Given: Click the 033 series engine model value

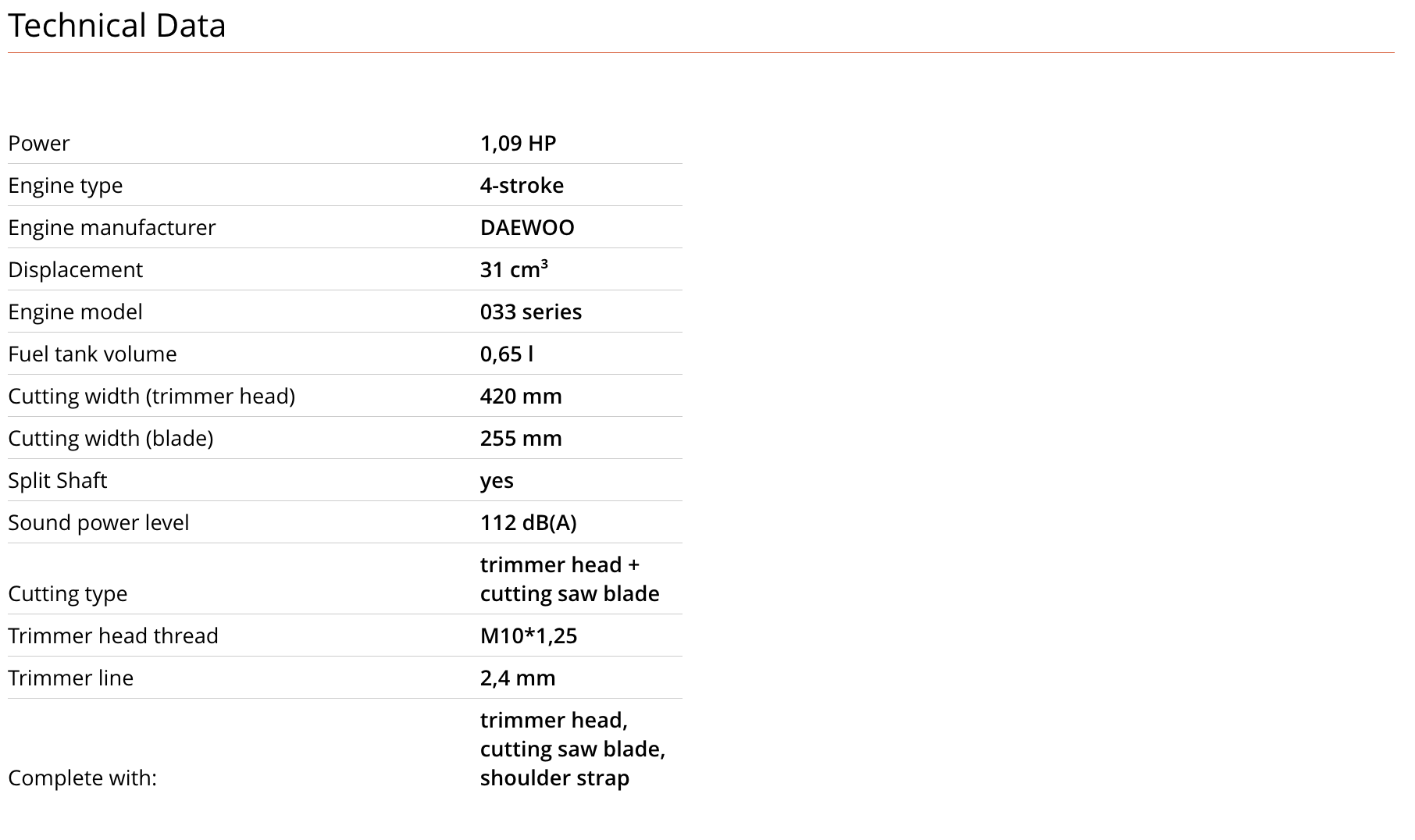Looking at the screenshot, I should tap(531, 312).
